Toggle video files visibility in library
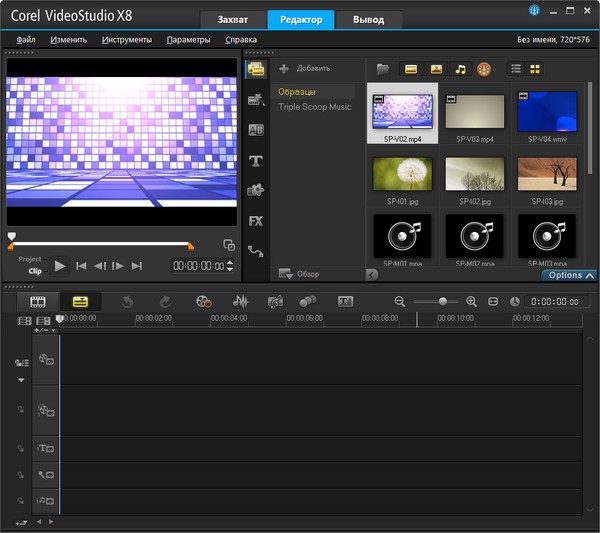 [410, 69]
